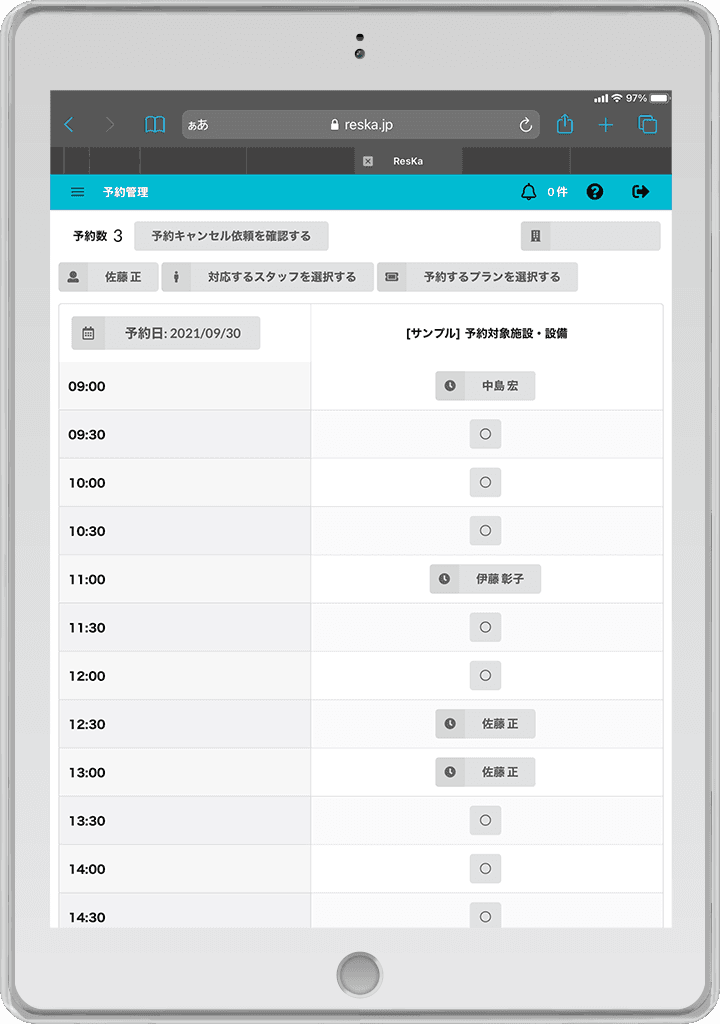Select the open 09:30 slot circle
The image size is (720, 1024).
pyautogui.click(x=485, y=434)
